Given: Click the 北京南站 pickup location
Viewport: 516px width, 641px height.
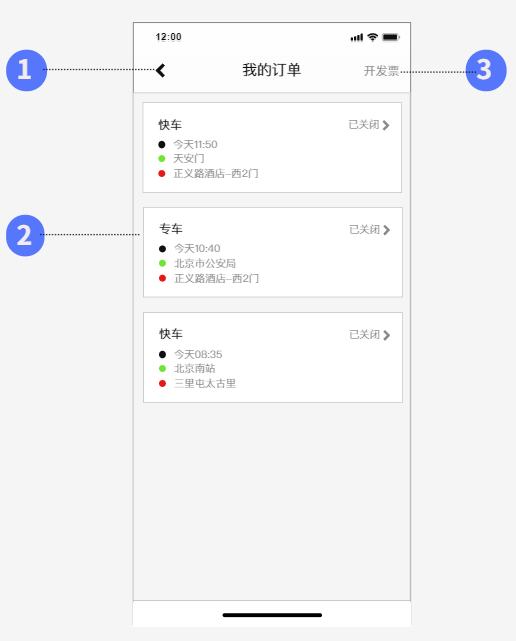Looking at the screenshot, I should point(195,368).
